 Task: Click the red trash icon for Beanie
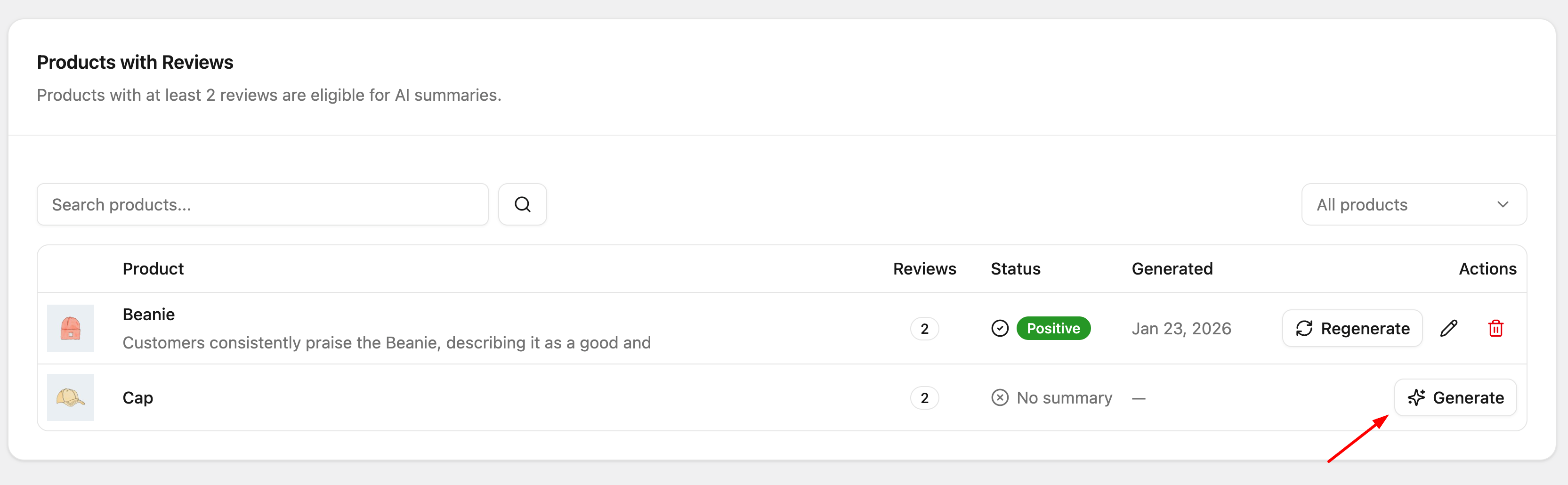[x=1495, y=329]
